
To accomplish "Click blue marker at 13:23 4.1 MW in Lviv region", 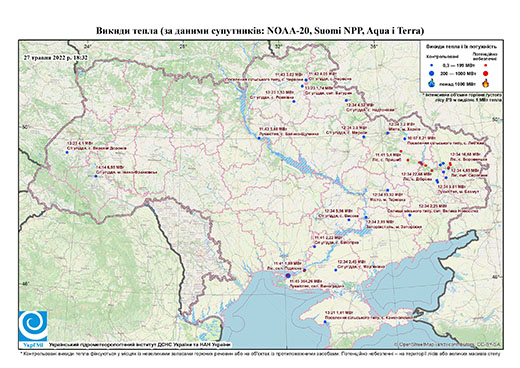I will 67,152.
